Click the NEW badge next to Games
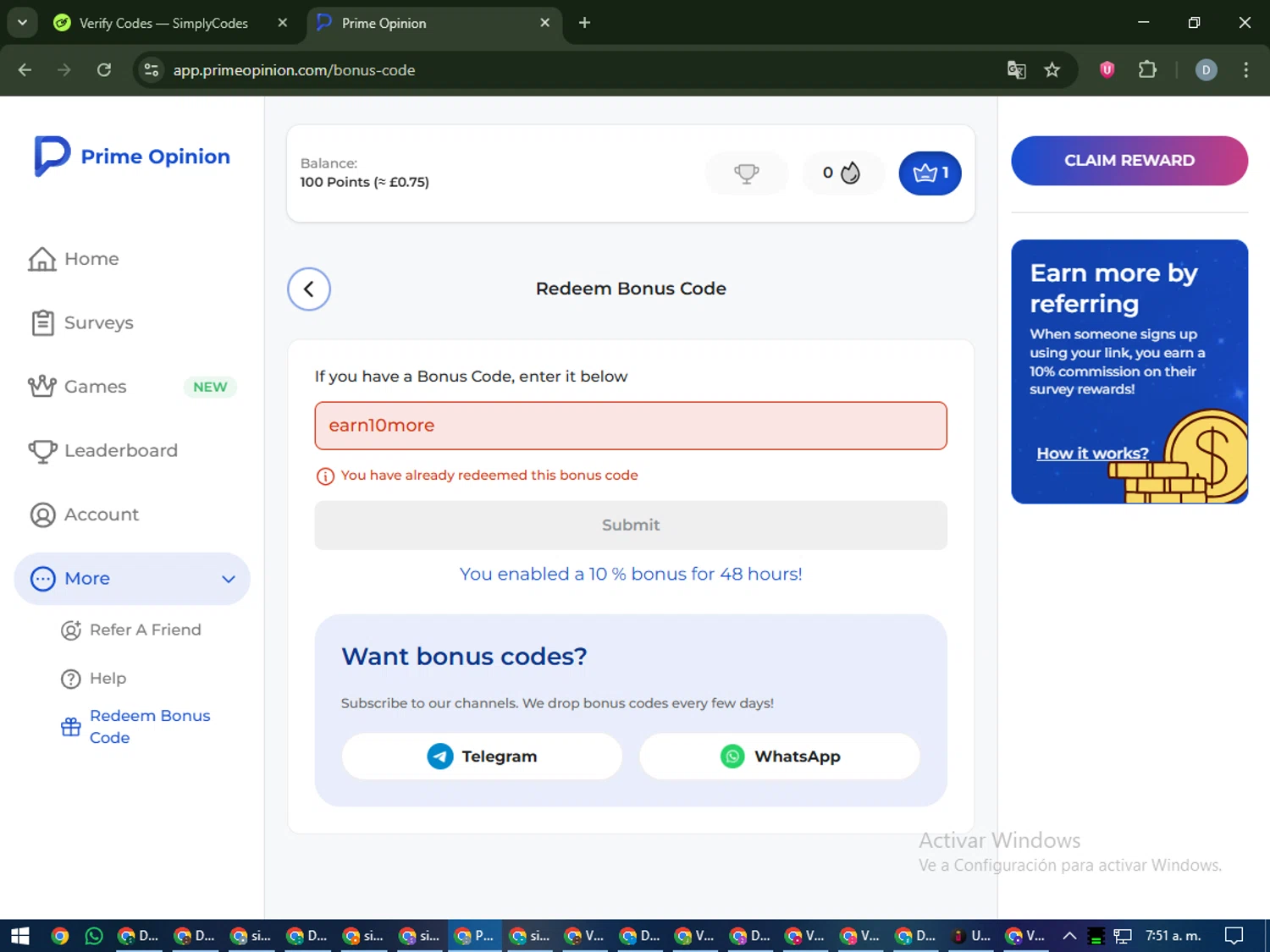This screenshot has height=952, width=1270. pos(210,388)
